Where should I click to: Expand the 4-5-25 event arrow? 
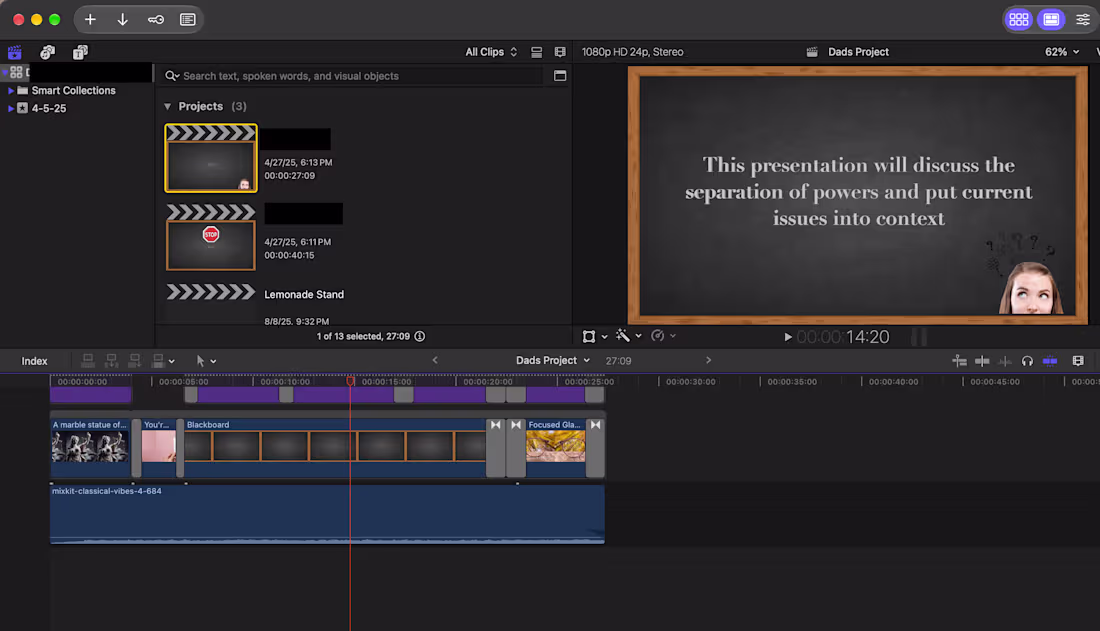click(11, 108)
